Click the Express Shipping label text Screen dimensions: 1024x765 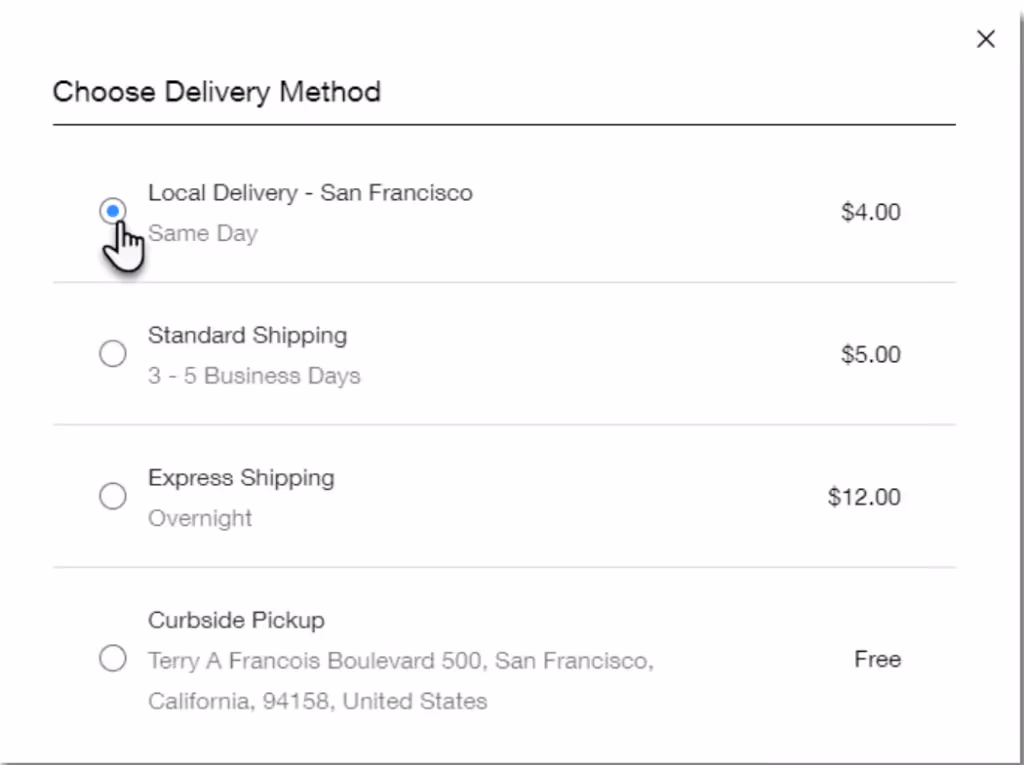tap(241, 477)
